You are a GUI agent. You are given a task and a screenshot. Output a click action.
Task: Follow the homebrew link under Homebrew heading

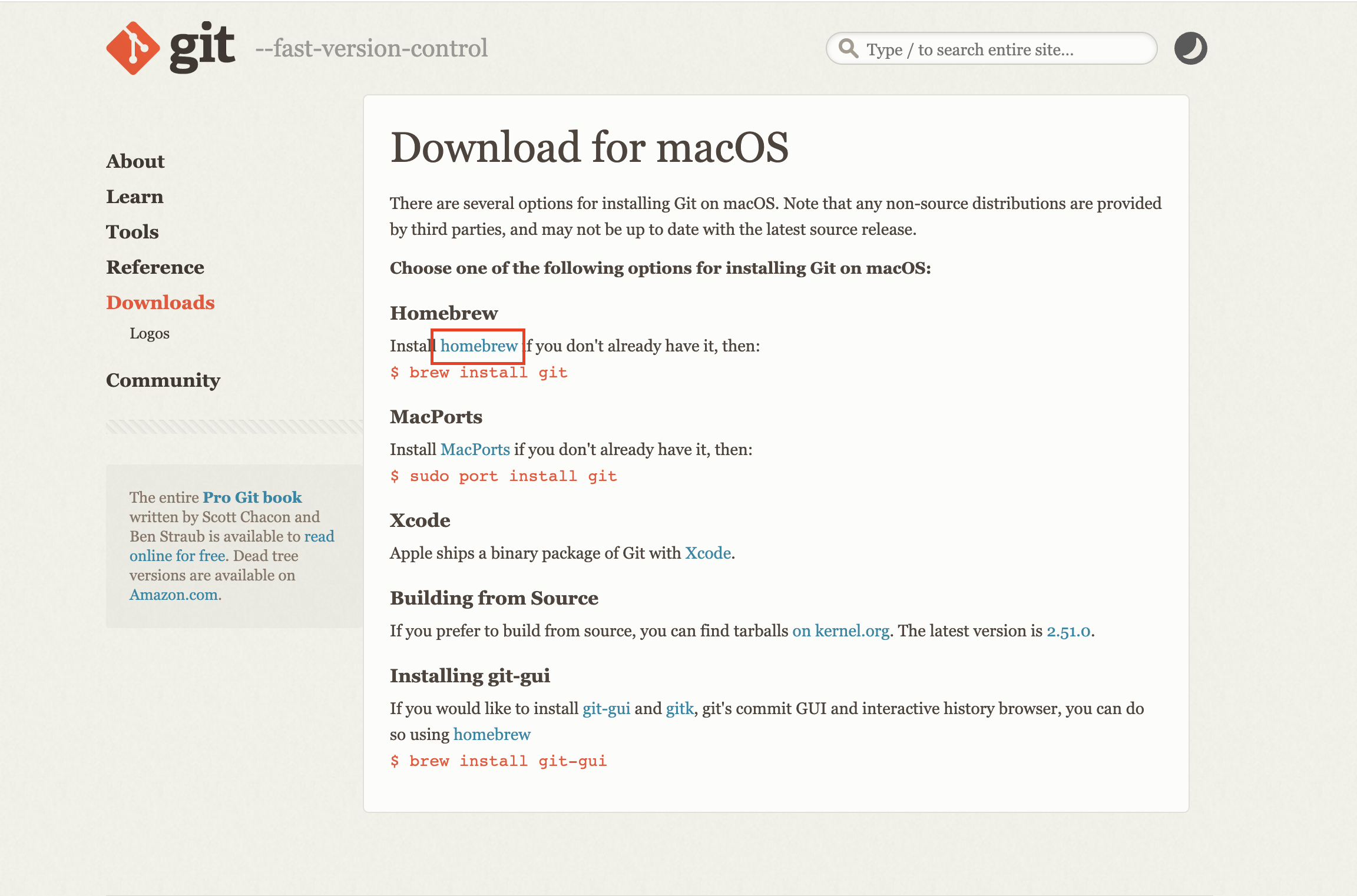tap(479, 346)
